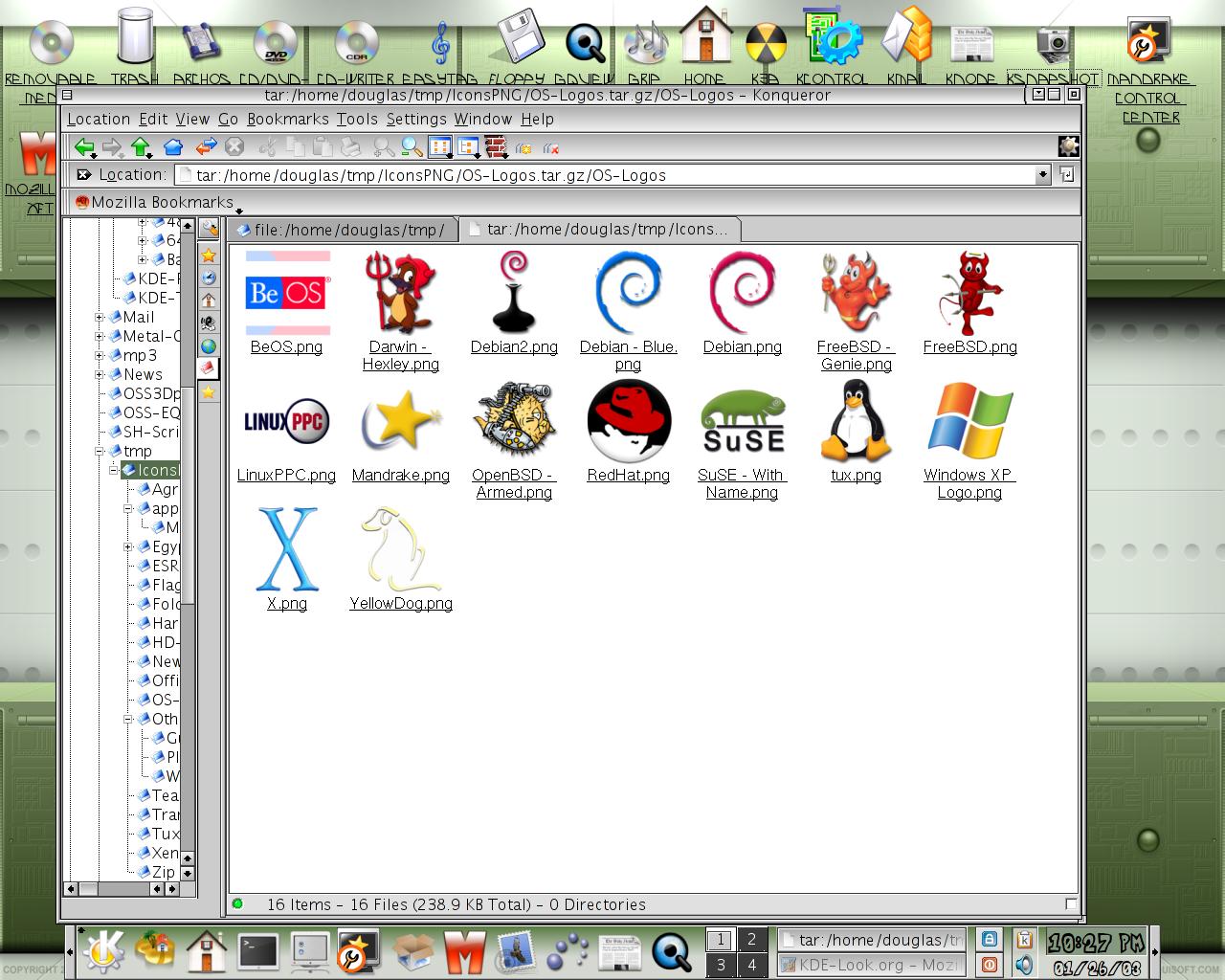Open the Settings menu
Viewport: 1225px width, 980px height.
416,119
